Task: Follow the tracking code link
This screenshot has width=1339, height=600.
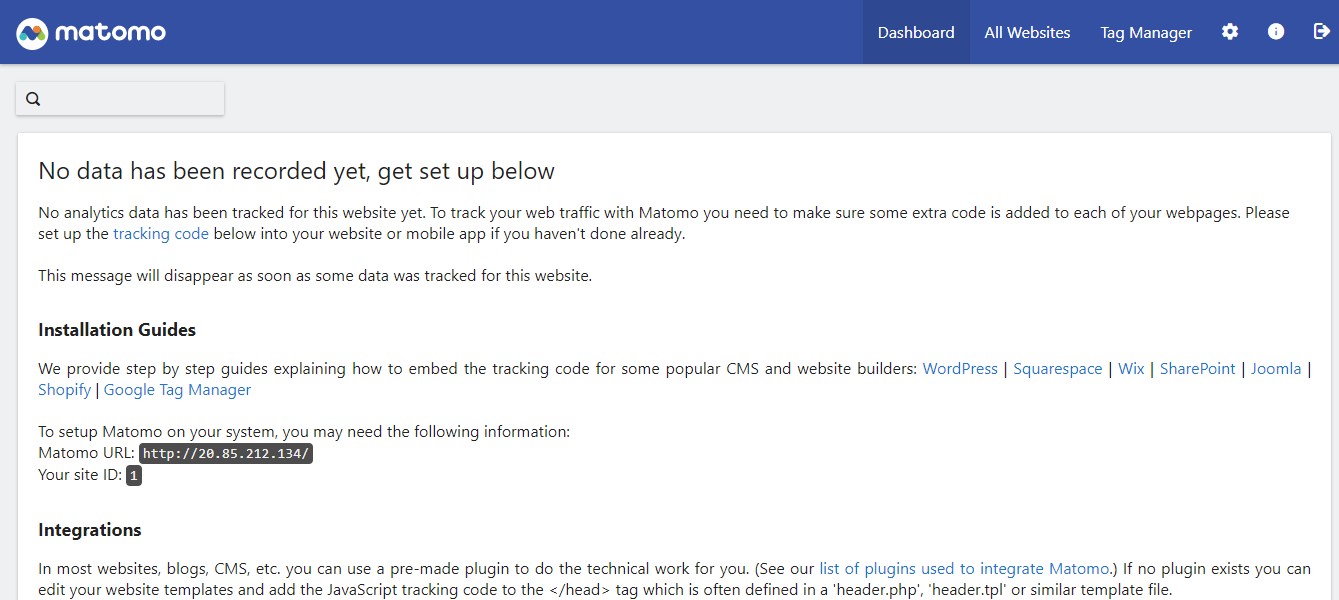Action: [x=161, y=234]
